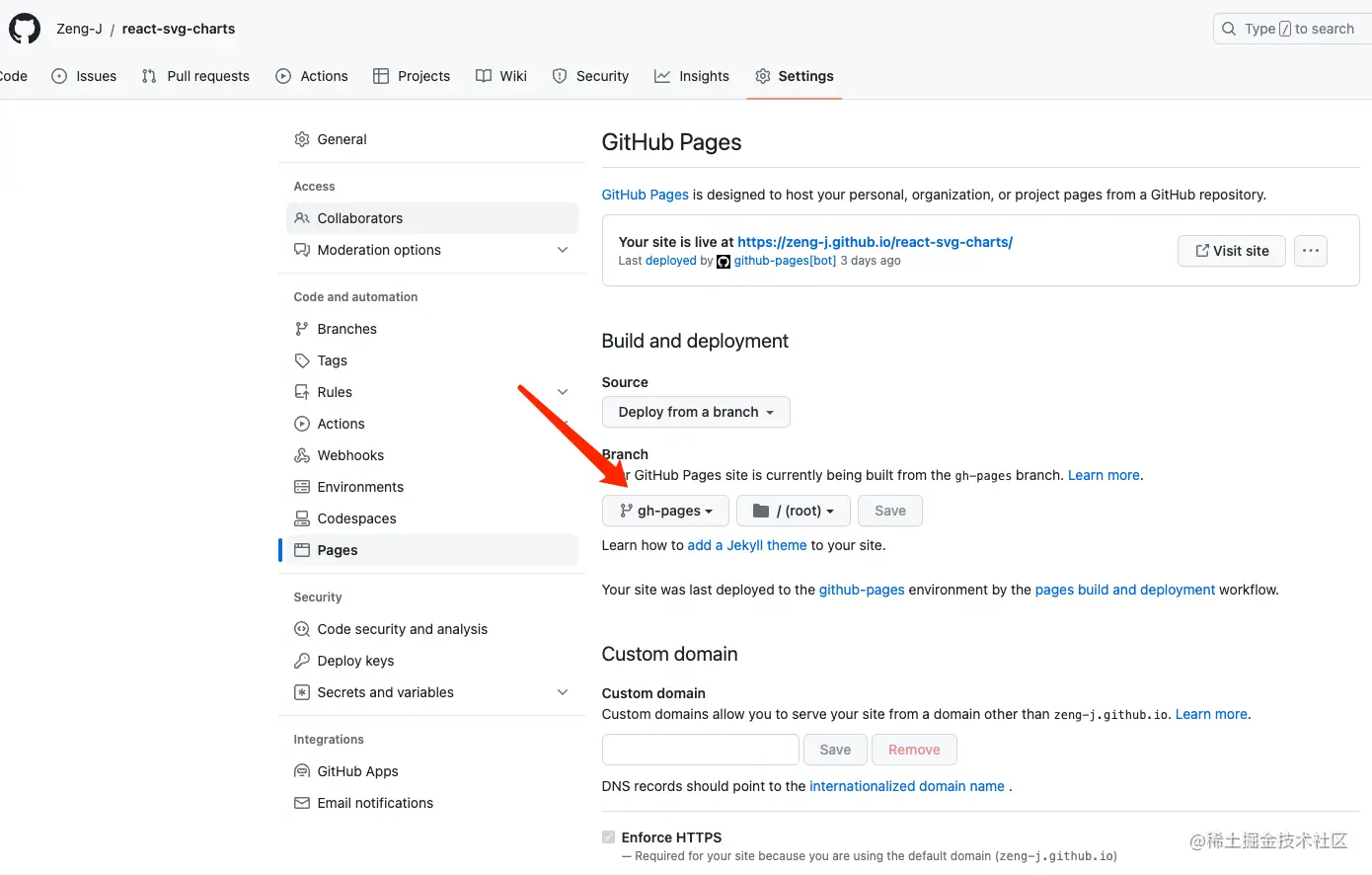Screen dimensions: 1372x875
Task: Switch to the Security tab
Action: pyautogui.click(x=590, y=76)
